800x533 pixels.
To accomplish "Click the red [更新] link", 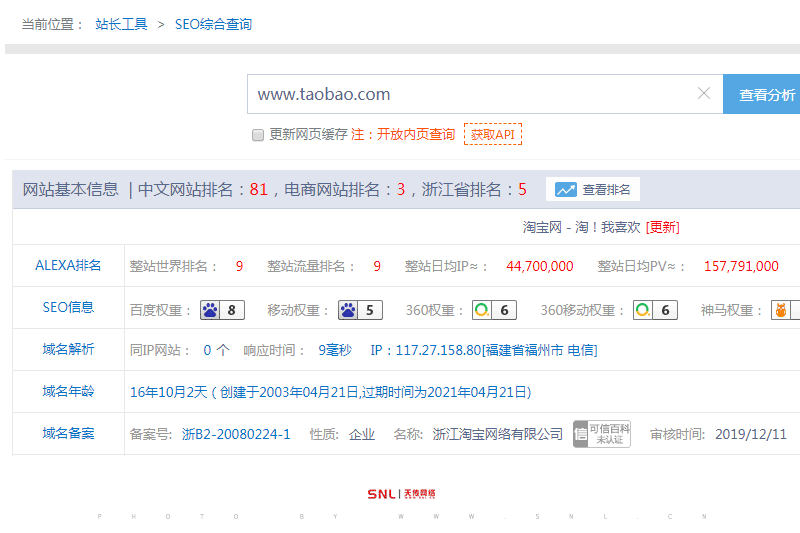I will pyautogui.click(x=662, y=227).
